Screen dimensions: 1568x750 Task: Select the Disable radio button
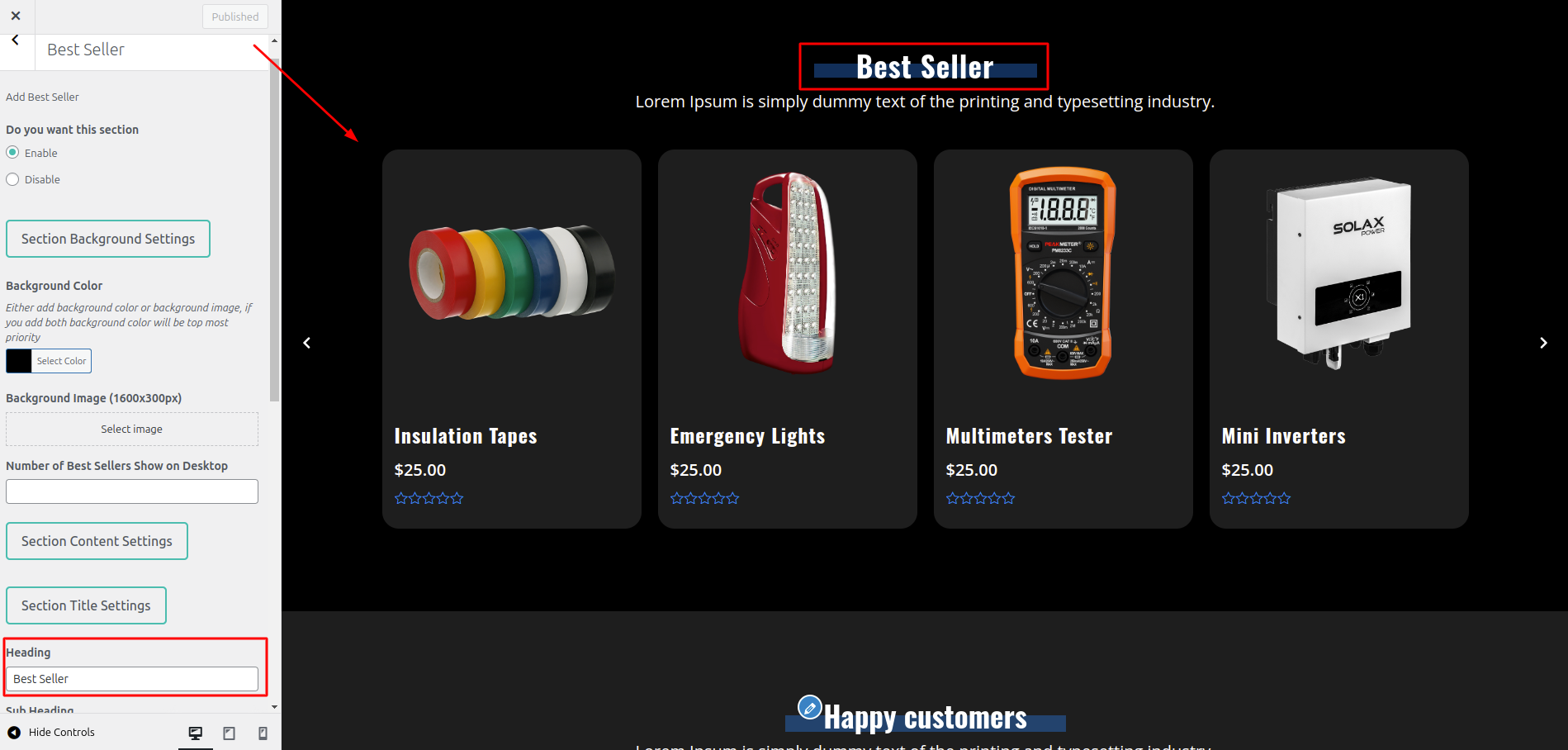[12, 179]
